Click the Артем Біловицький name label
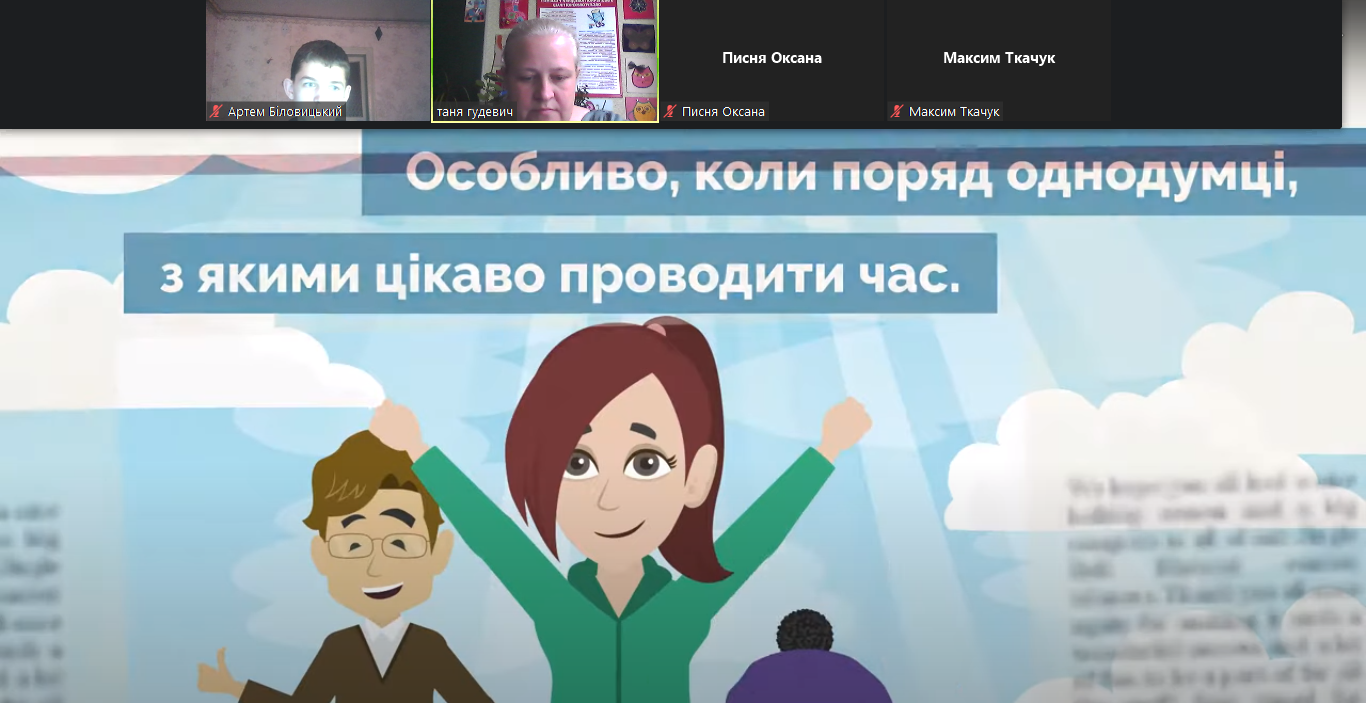 click(x=285, y=112)
